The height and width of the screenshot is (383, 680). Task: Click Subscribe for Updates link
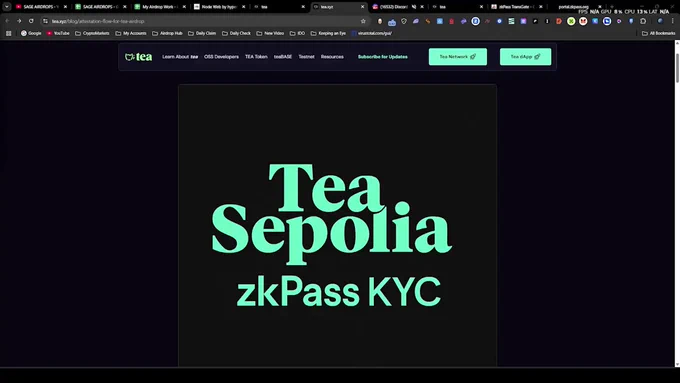click(x=382, y=57)
